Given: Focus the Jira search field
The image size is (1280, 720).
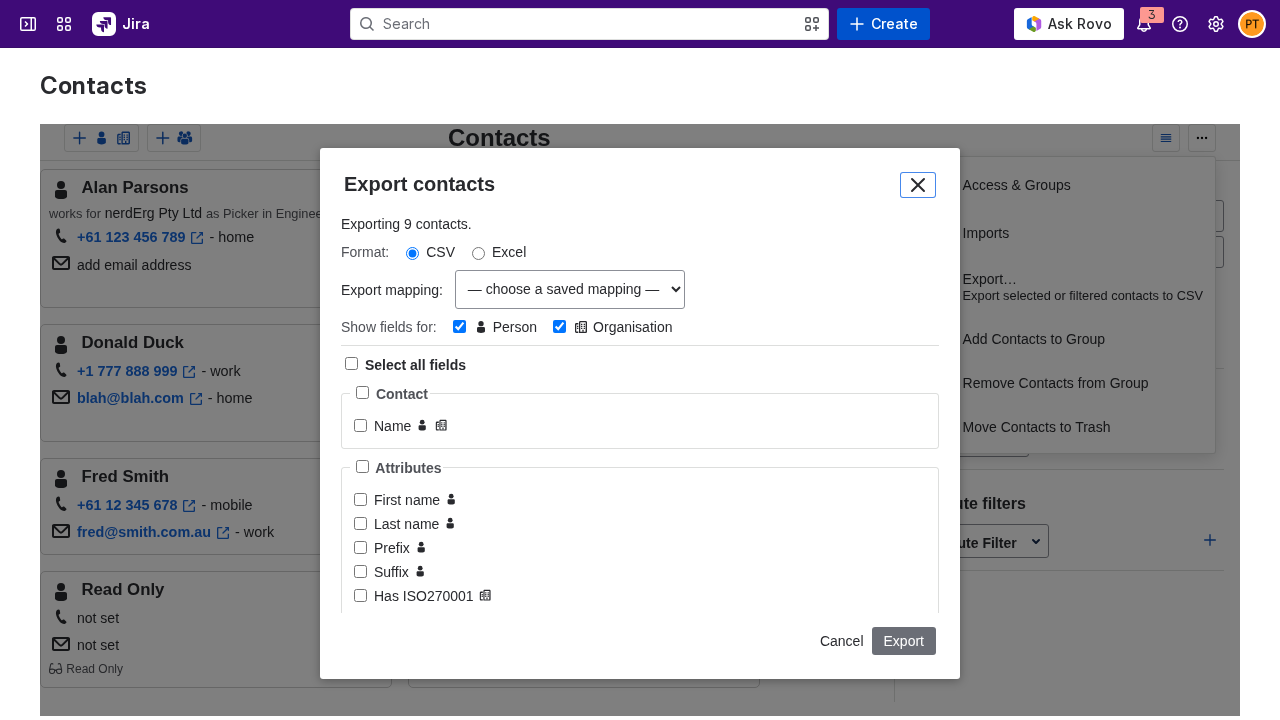Looking at the screenshot, I should (x=589, y=24).
